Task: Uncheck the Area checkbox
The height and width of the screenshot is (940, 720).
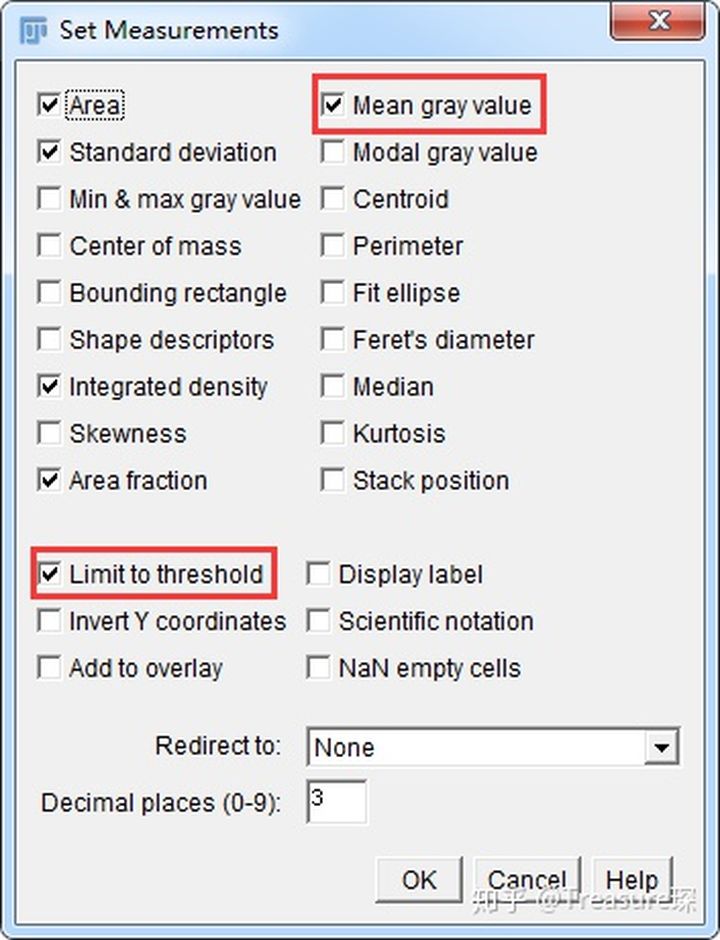Action: (x=49, y=105)
